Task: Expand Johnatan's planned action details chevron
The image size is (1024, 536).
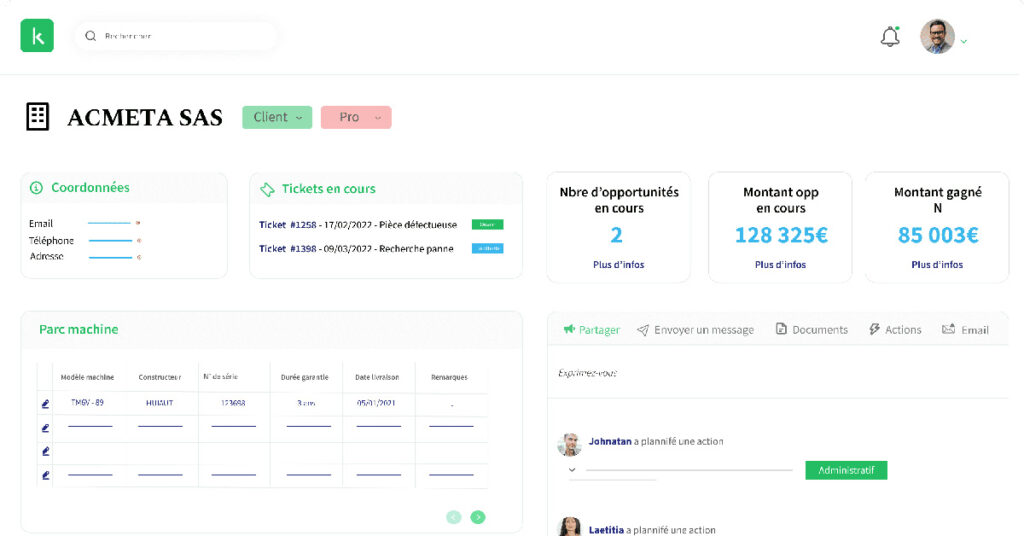Action: [x=572, y=469]
